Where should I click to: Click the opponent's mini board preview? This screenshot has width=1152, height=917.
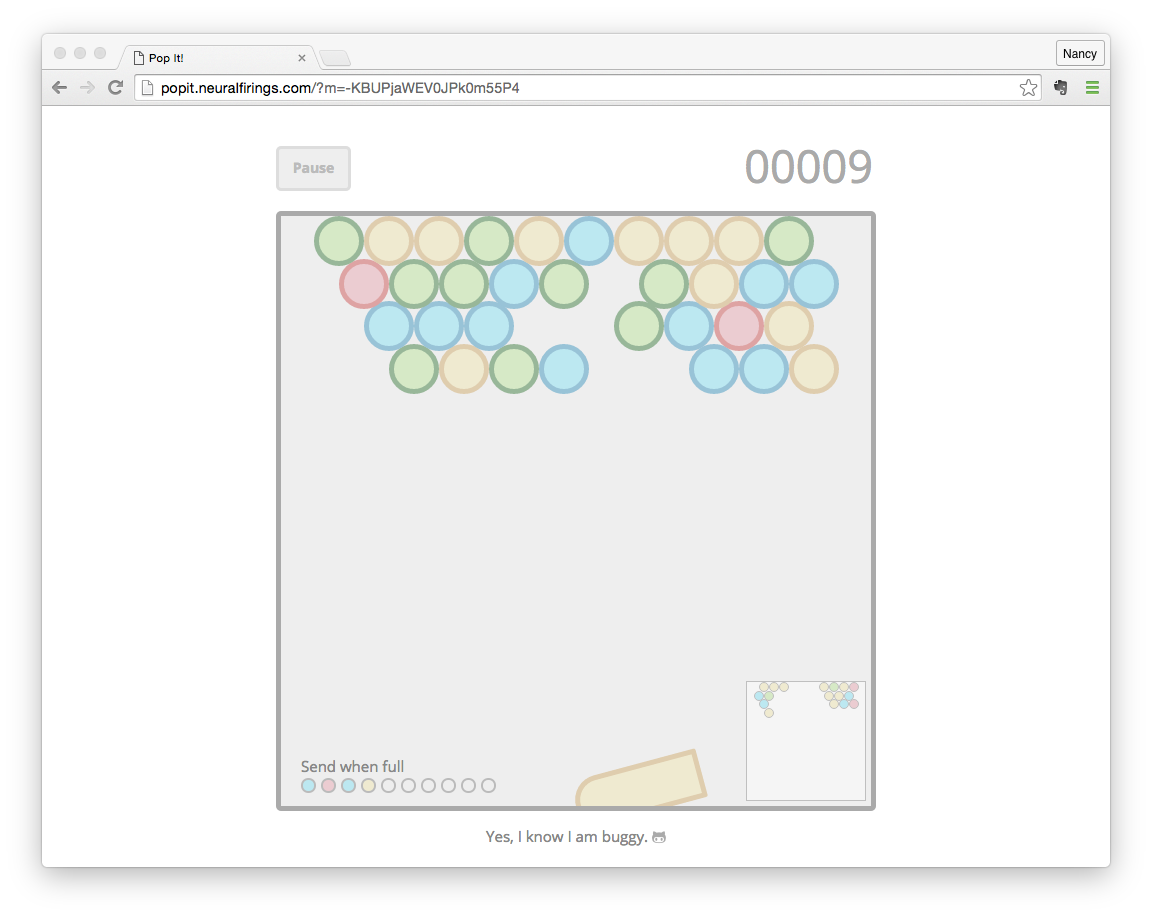pyautogui.click(x=805, y=741)
